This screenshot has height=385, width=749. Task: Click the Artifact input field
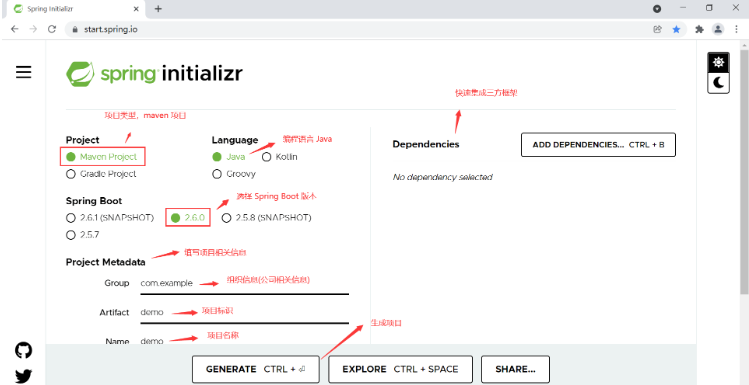point(244,313)
